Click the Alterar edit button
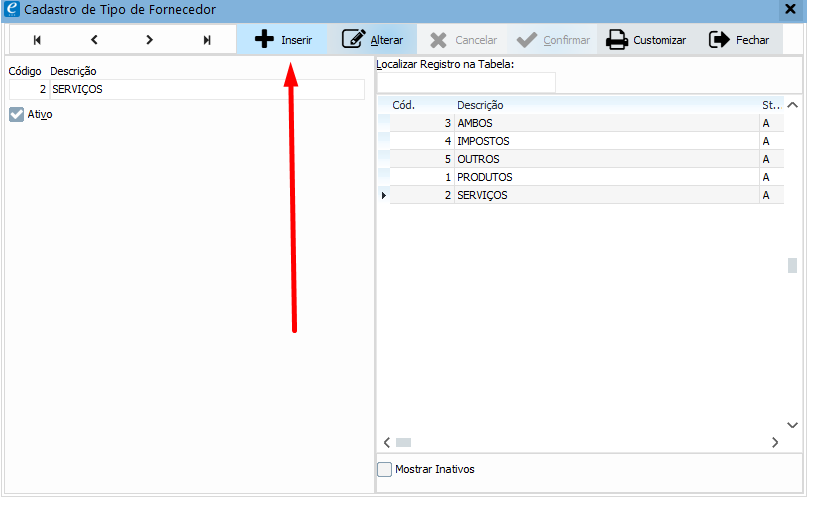The width and height of the screenshot is (817, 507). tap(372, 40)
